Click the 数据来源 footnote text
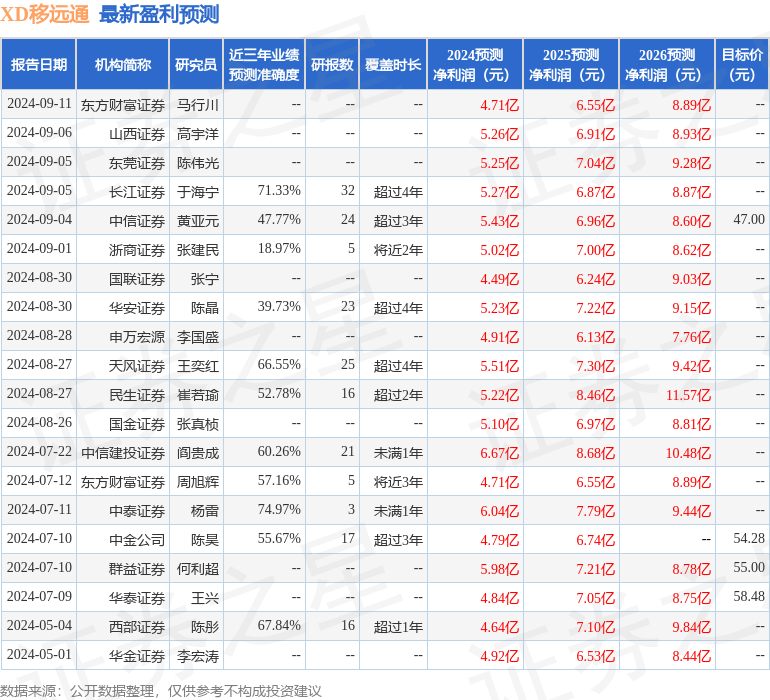The width and height of the screenshot is (770, 700). (x=161, y=691)
